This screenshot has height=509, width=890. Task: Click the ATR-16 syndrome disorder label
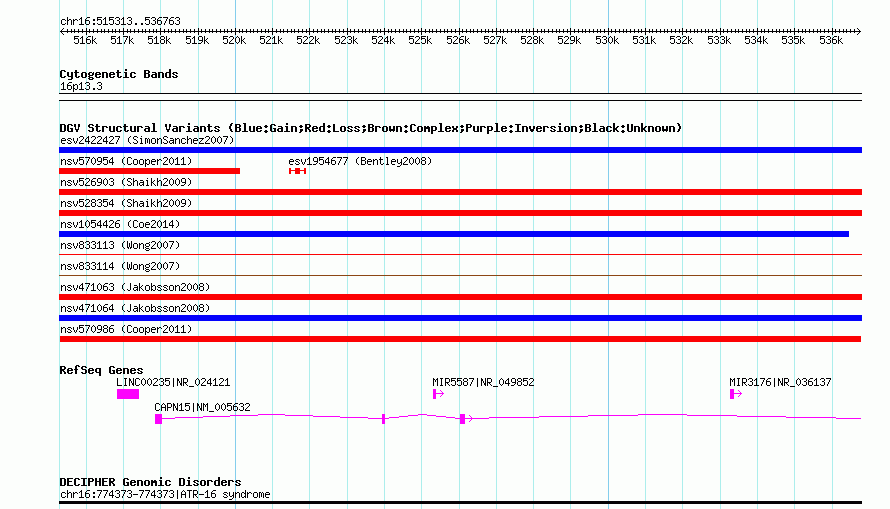coord(165,494)
